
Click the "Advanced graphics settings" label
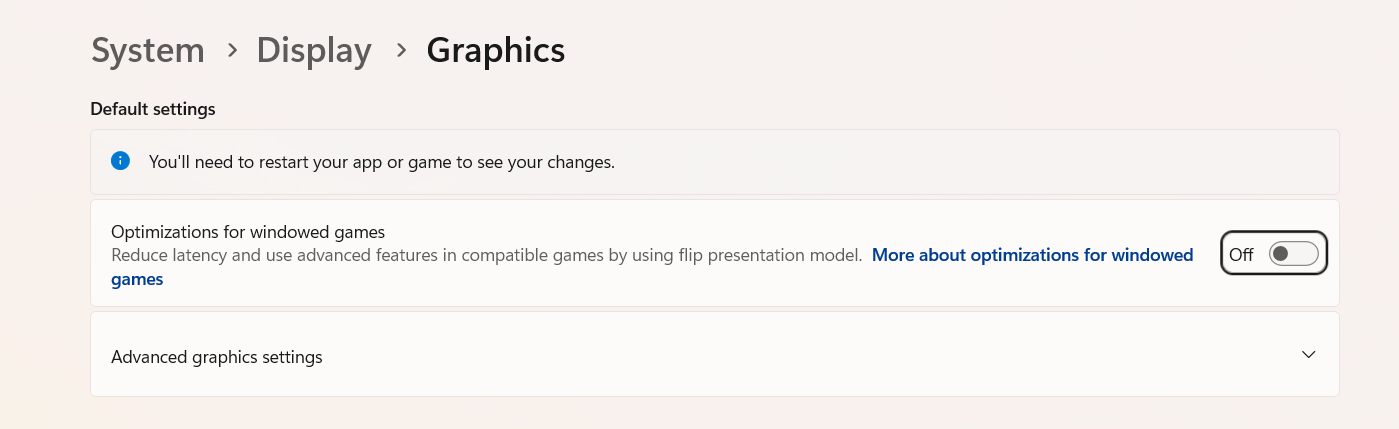217,357
